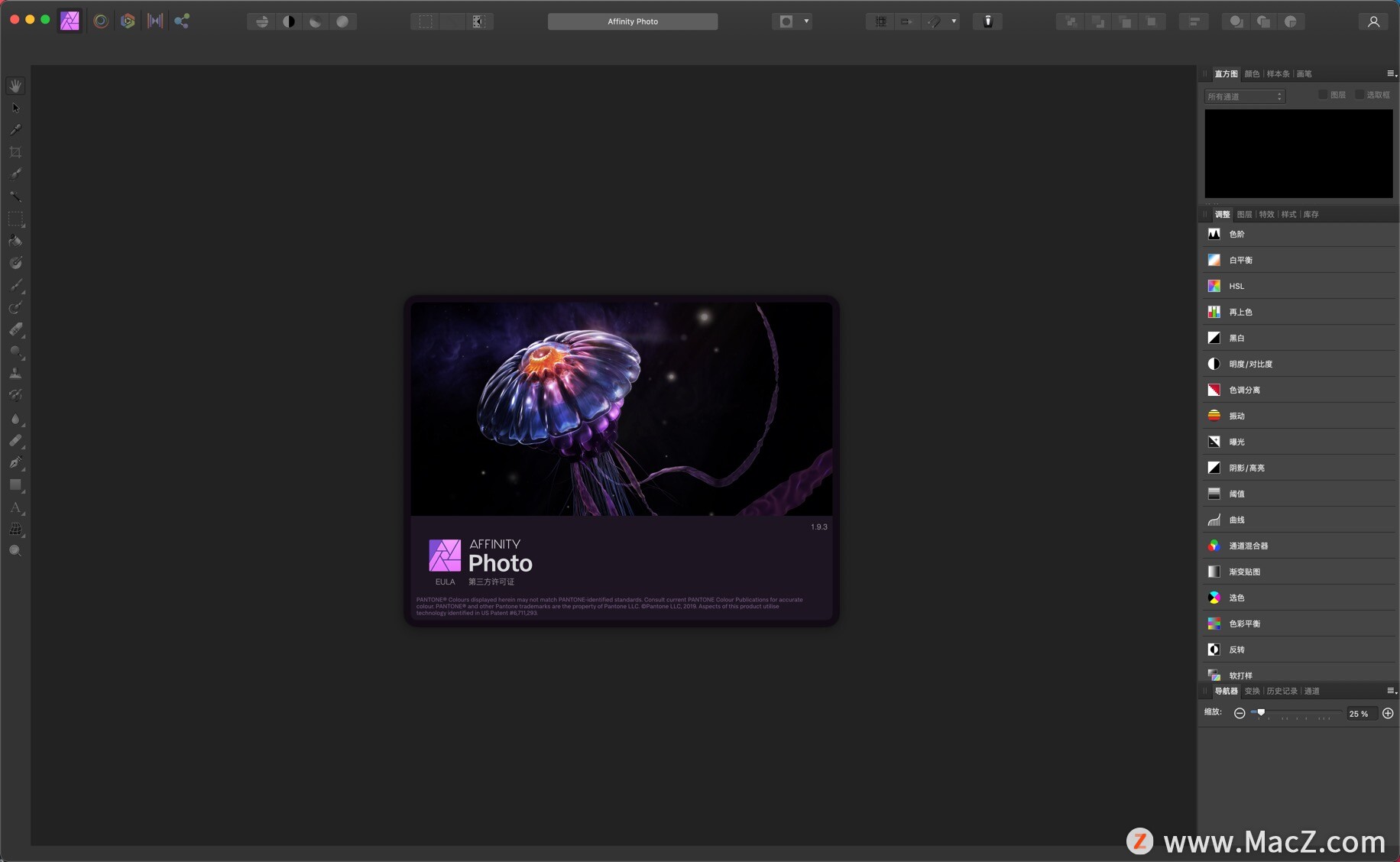
Task: Click the zoom slider handle in navigator
Action: click(x=1261, y=713)
